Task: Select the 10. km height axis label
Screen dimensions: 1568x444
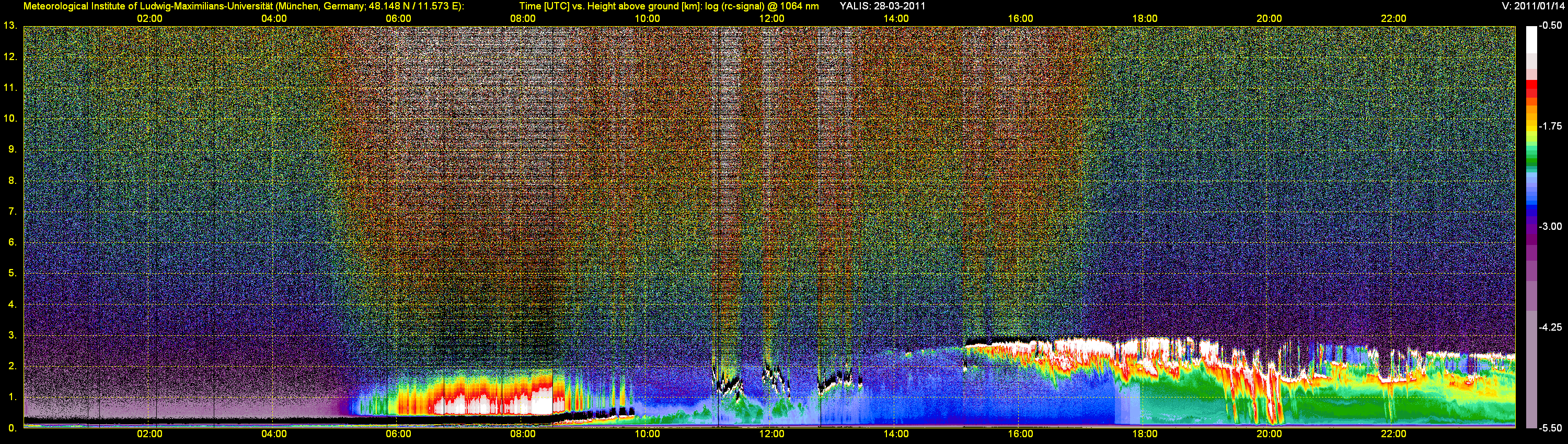Action: 10,118
